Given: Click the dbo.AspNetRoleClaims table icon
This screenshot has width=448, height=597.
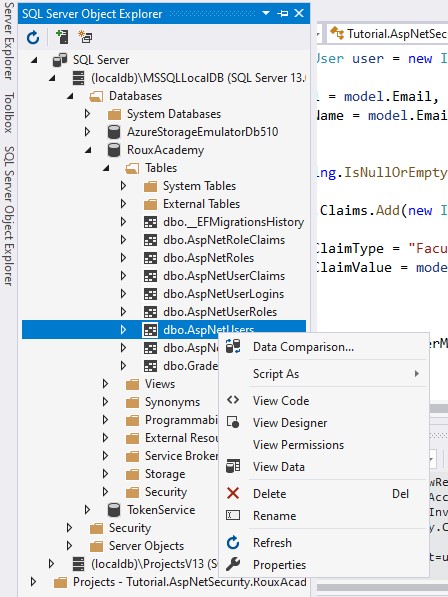Looking at the screenshot, I should pyautogui.click(x=150, y=240).
